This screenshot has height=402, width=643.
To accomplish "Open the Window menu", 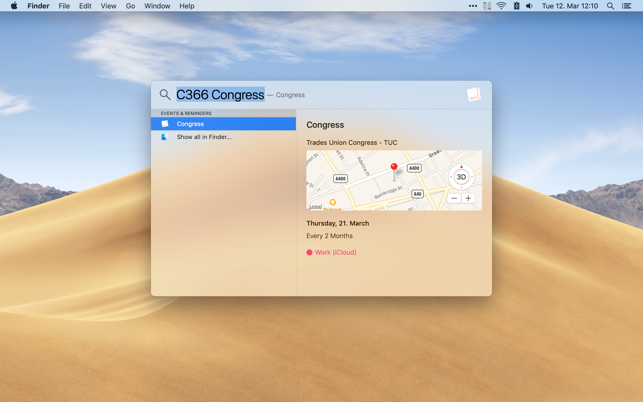I will click(157, 6).
